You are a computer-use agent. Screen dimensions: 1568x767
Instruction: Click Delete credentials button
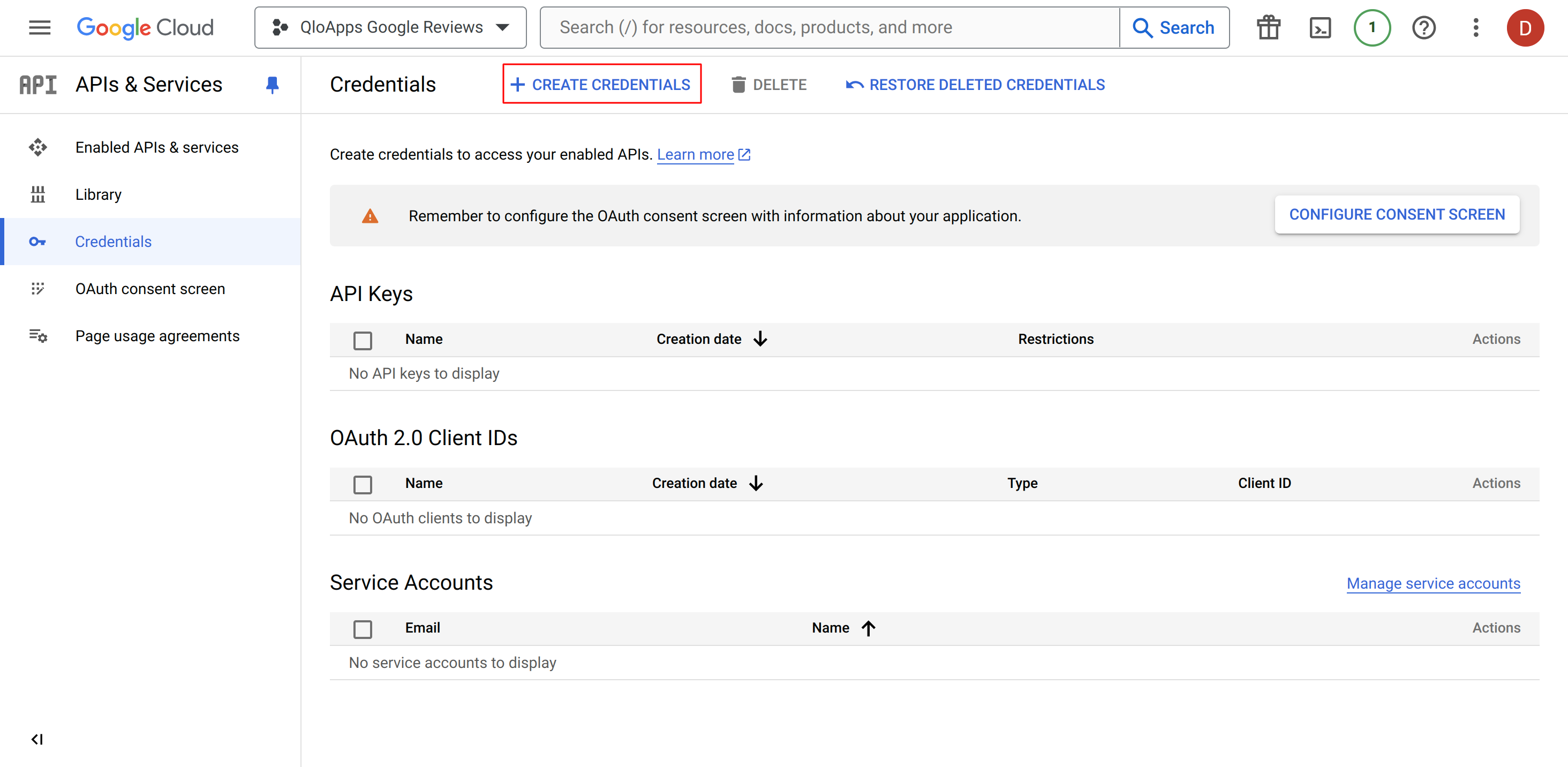tap(769, 85)
